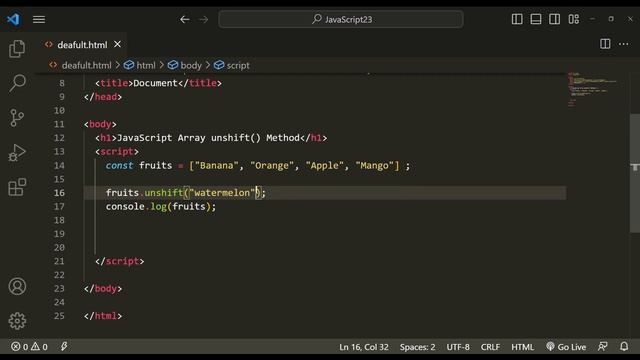Expand the body breadcrumb item

[x=184, y=65]
